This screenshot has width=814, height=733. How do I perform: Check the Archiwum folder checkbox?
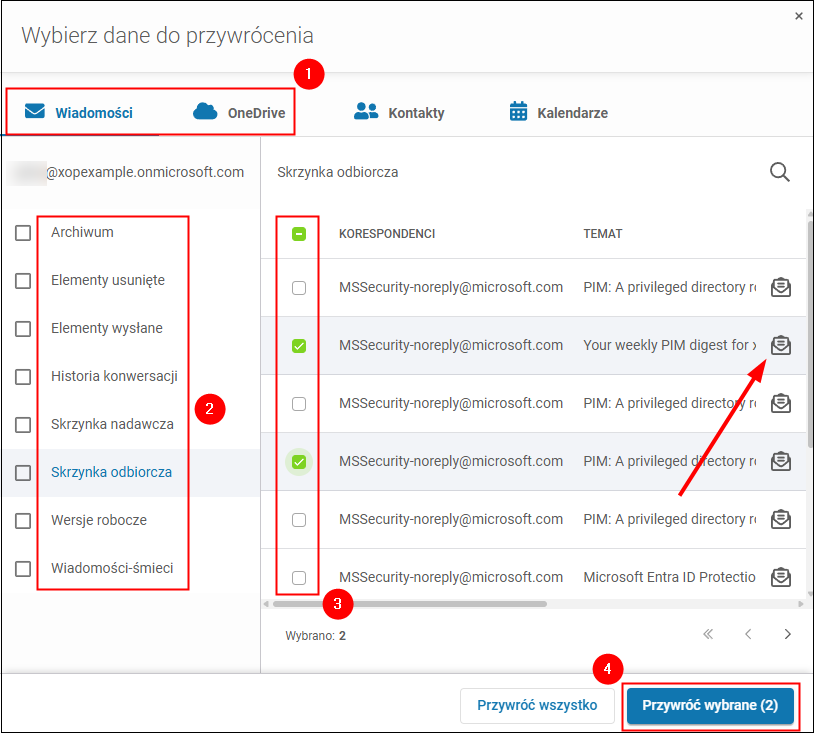coord(22,232)
